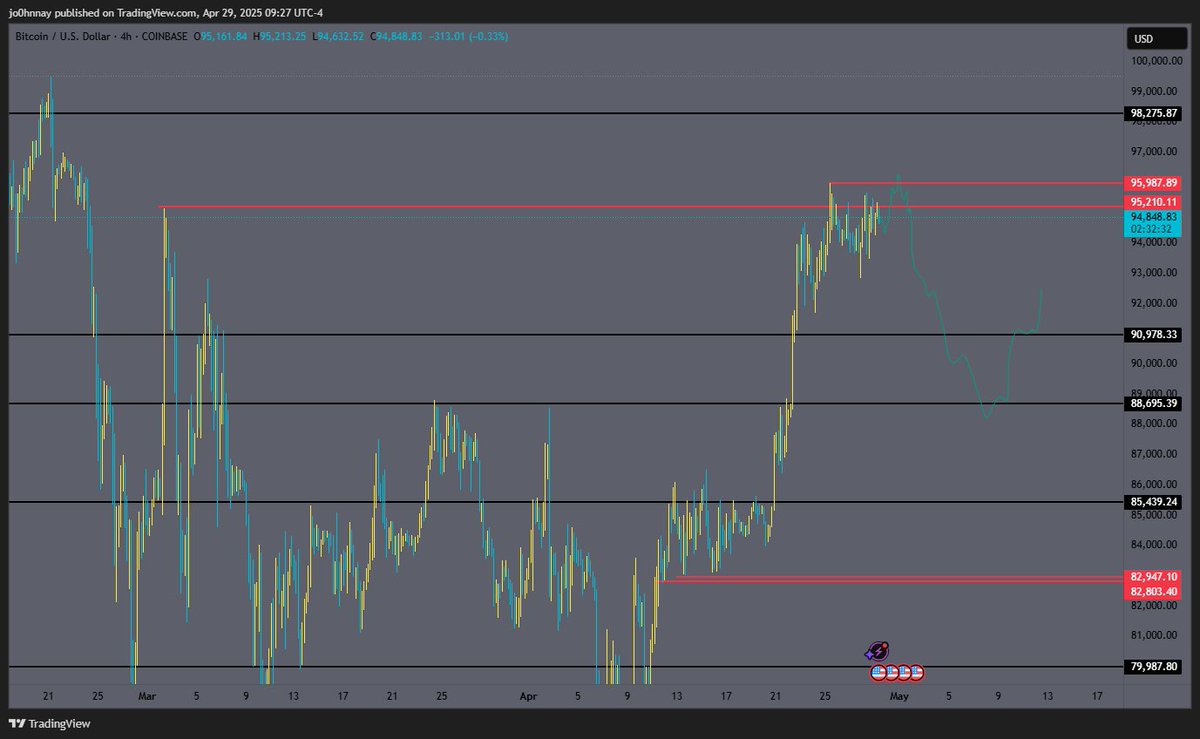Image resolution: width=1200 pixels, height=739 pixels.
Task: Select the red 82,947.10 price label
Action: pos(1154,577)
